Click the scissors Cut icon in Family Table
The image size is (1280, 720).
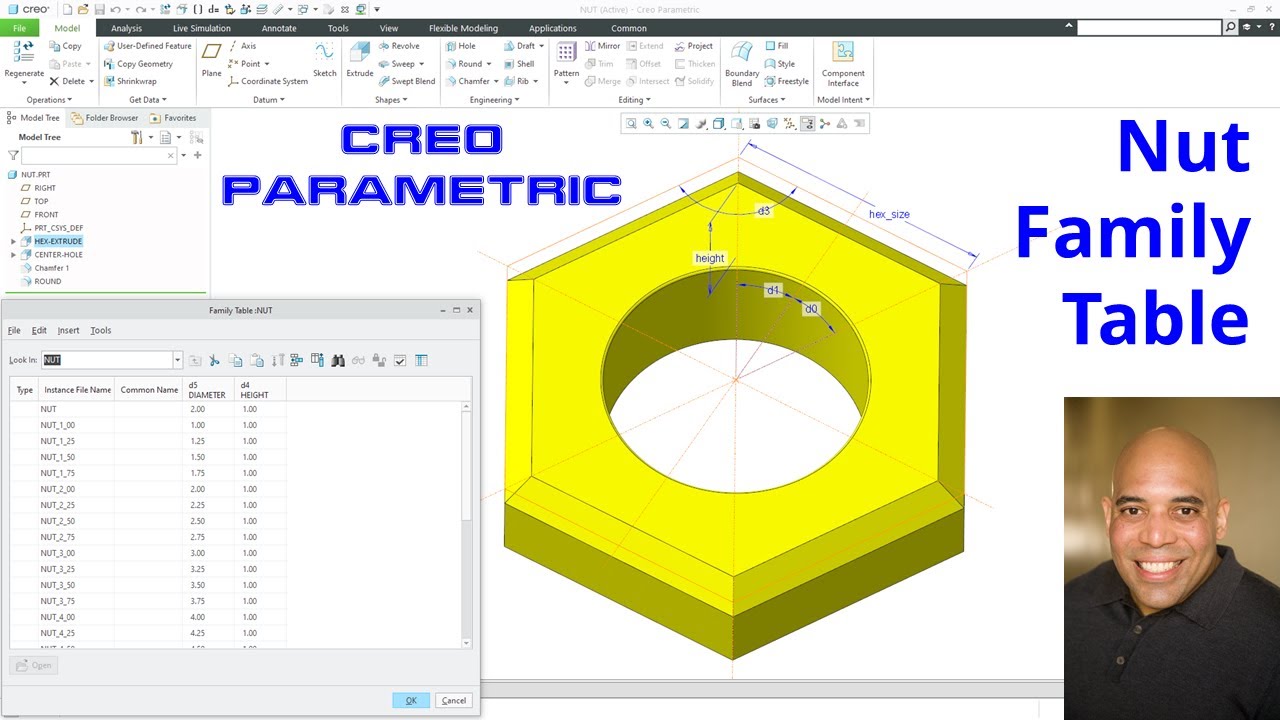(x=214, y=360)
